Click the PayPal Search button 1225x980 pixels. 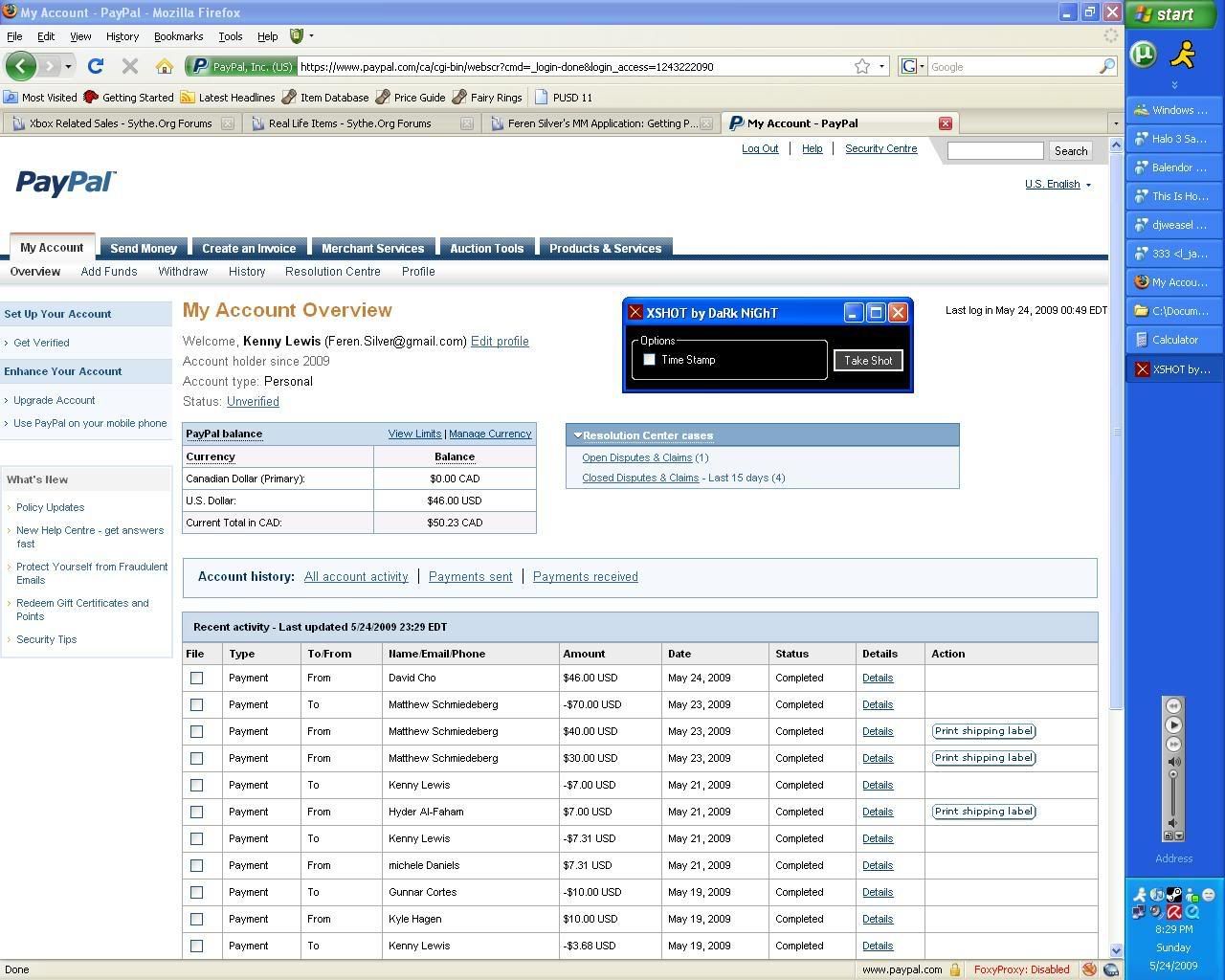coord(1071,150)
